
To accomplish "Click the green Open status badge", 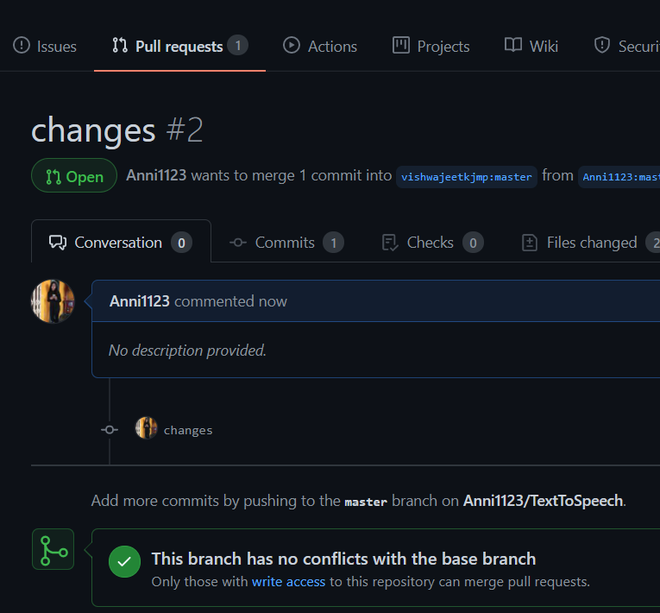I will [74, 176].
